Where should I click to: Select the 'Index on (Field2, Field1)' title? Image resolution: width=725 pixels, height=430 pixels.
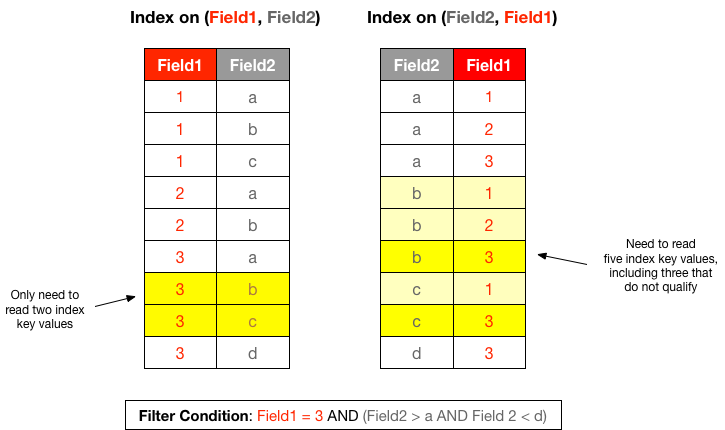(462, 18)
